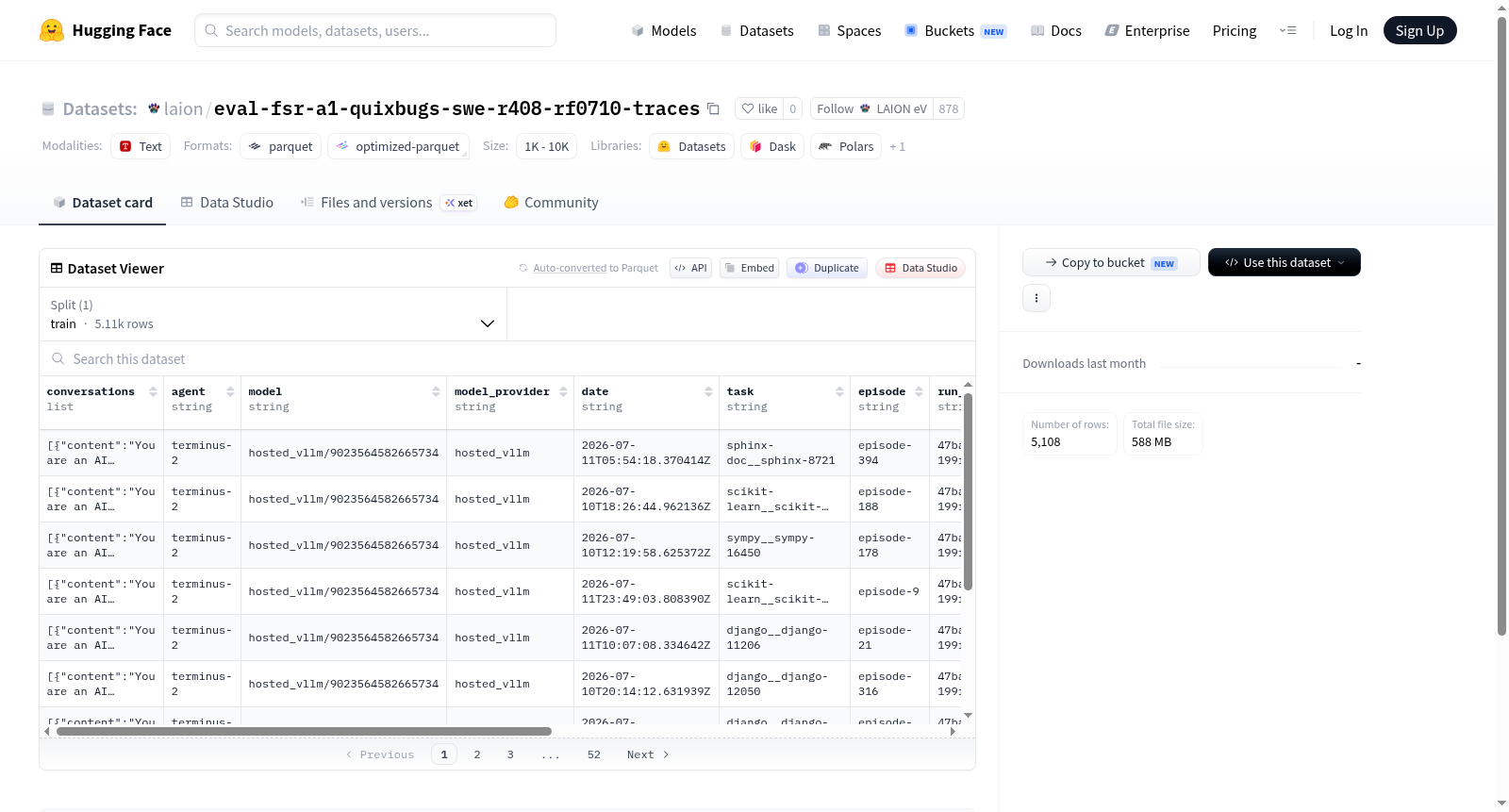Follow LAION eV button
The width and height of the screenshot is (1509, 812).
tap(871, 109)
